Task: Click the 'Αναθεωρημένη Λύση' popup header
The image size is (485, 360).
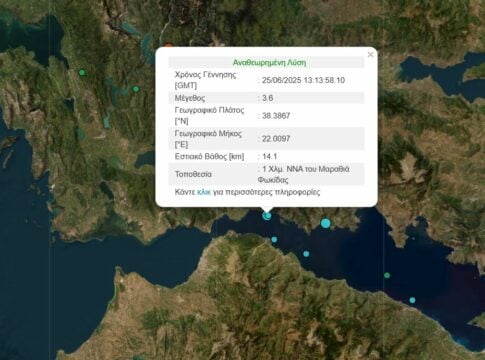Action: 269,63
